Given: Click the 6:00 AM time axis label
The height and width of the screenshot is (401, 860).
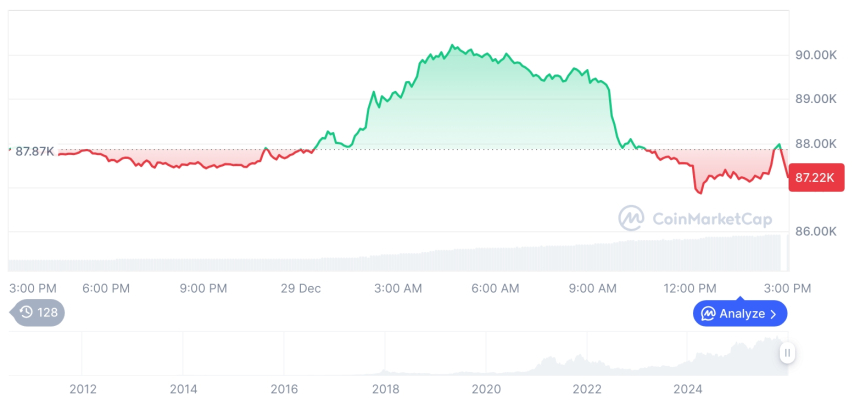Looking at the screenshot, I should click(495, 288).
